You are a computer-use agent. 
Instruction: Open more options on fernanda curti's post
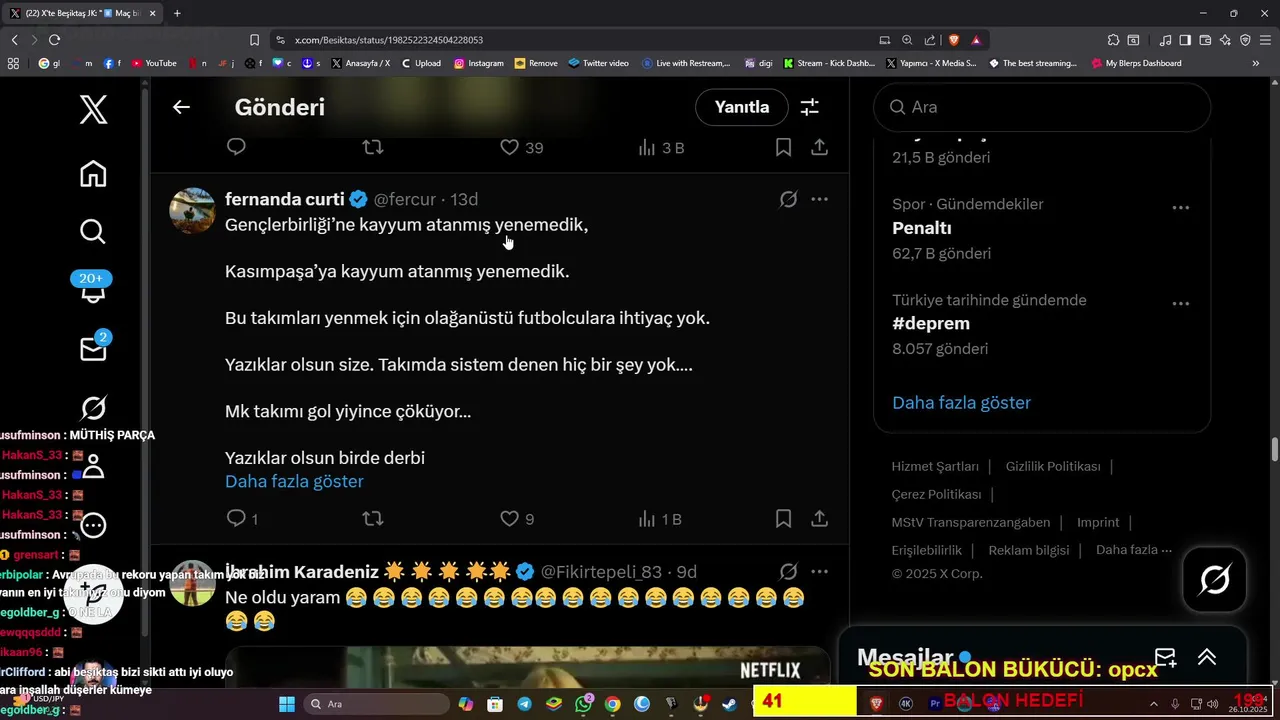(819, 199)
